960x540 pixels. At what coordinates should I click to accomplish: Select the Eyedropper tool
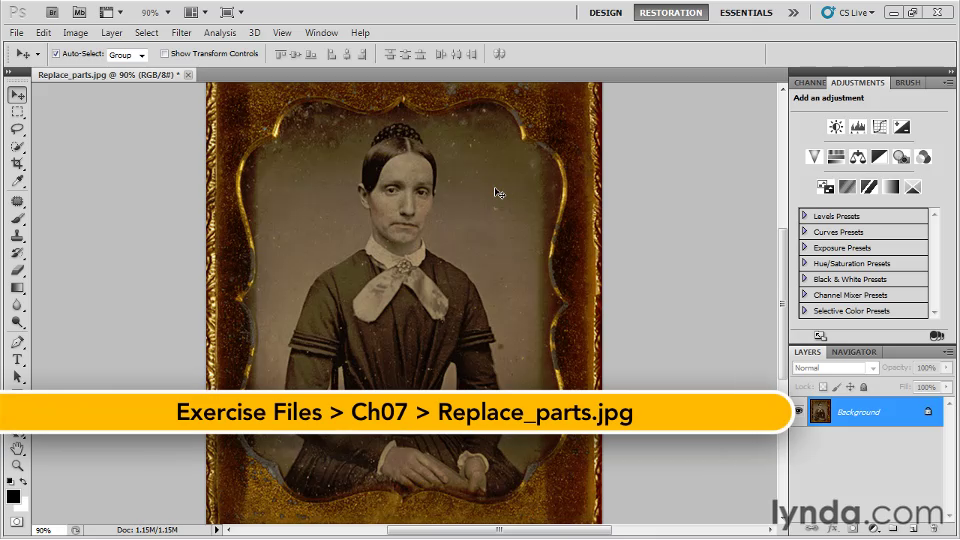tap(17, 181)
